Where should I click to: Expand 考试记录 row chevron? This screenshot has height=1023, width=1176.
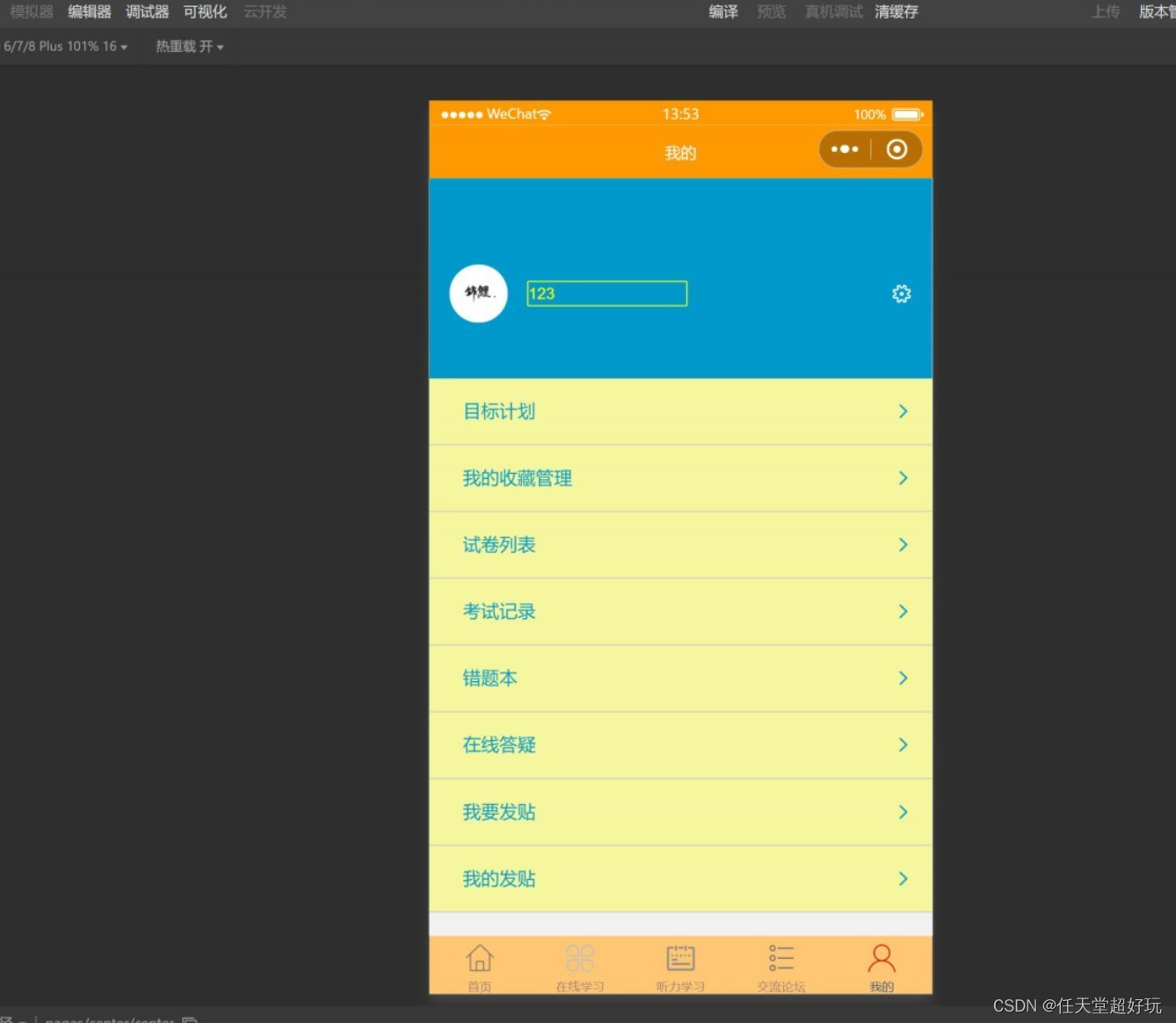click(x=903, y=612)
